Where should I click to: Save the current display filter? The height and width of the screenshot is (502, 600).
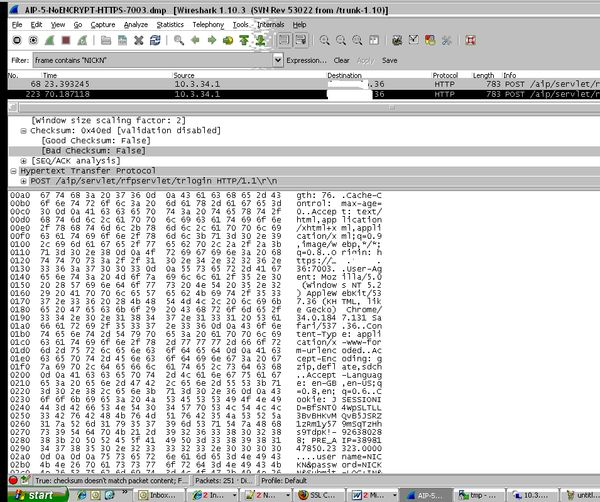[390, 60]
